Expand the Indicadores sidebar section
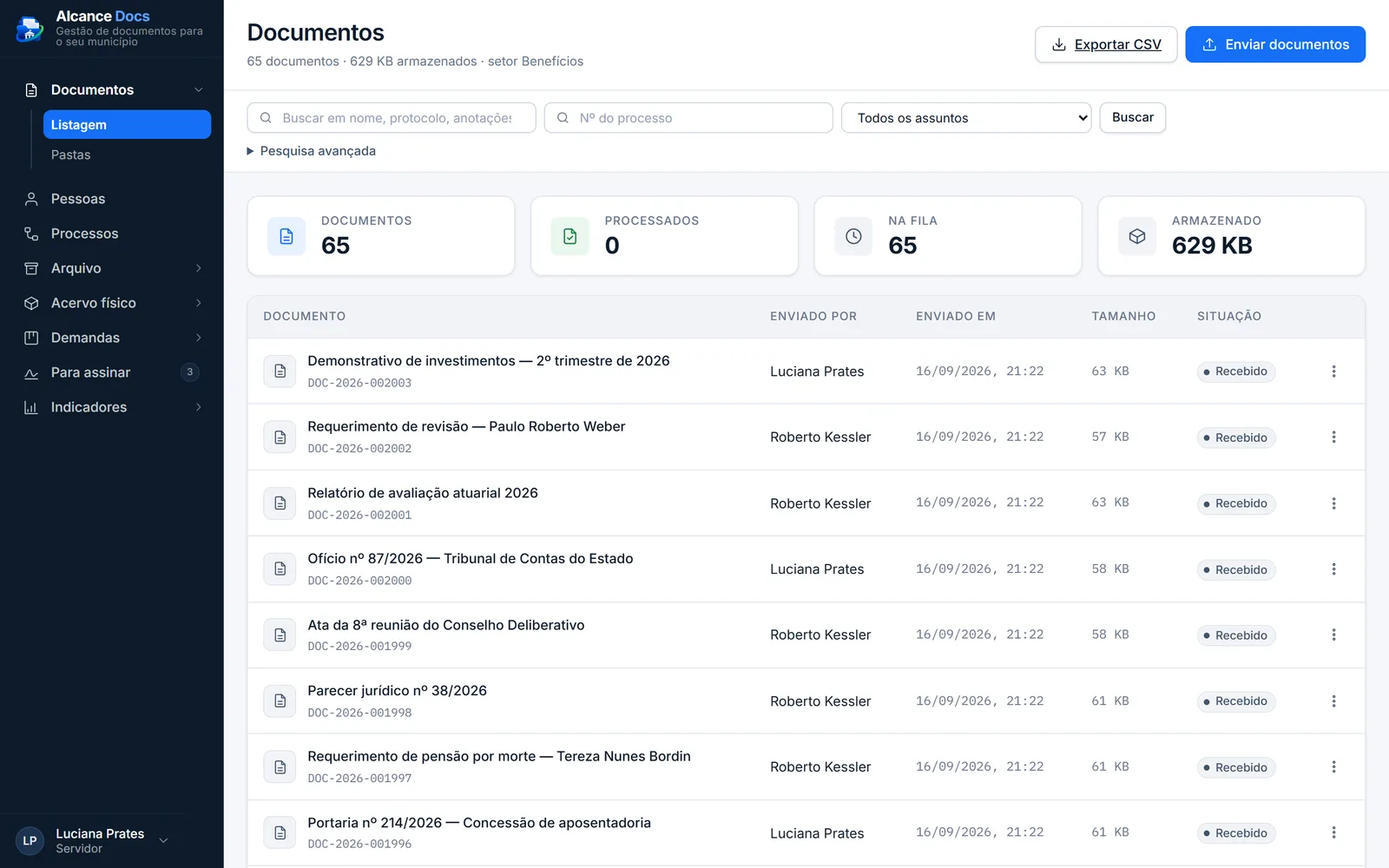Viewport: 1389px width, 868px height. click(198, 407)
